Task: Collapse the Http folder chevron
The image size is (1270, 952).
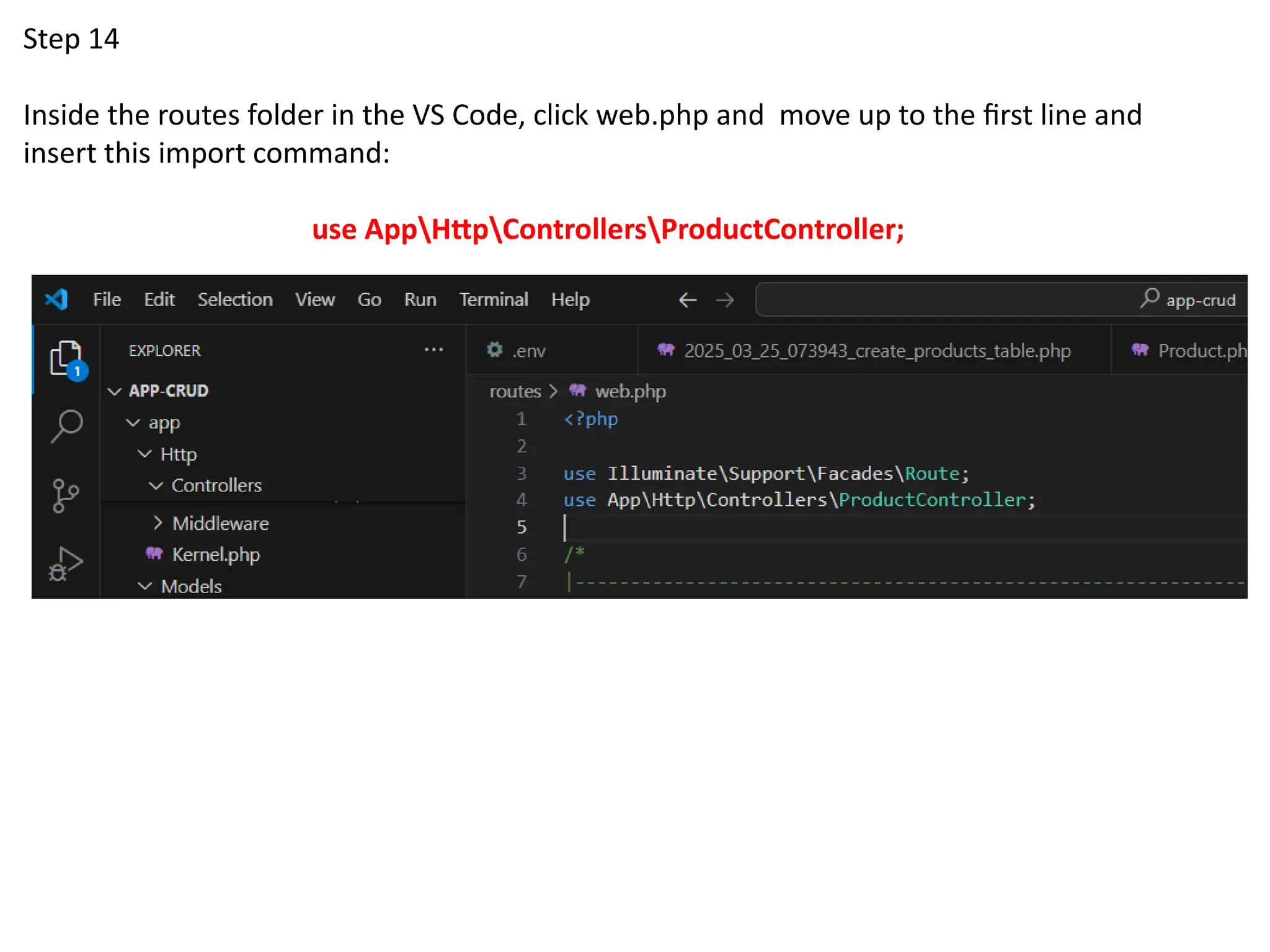Action: pyautogui.click(x=144, y=454)
